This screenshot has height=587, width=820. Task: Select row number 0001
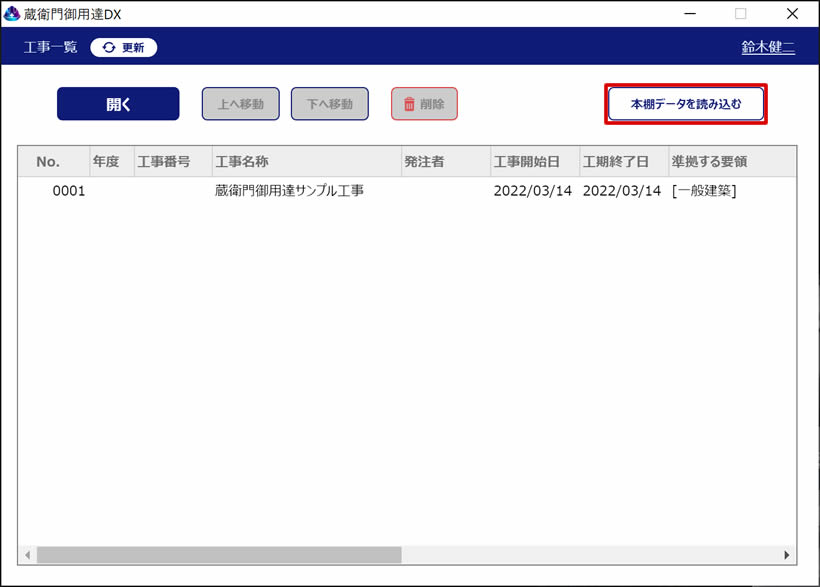69,191
